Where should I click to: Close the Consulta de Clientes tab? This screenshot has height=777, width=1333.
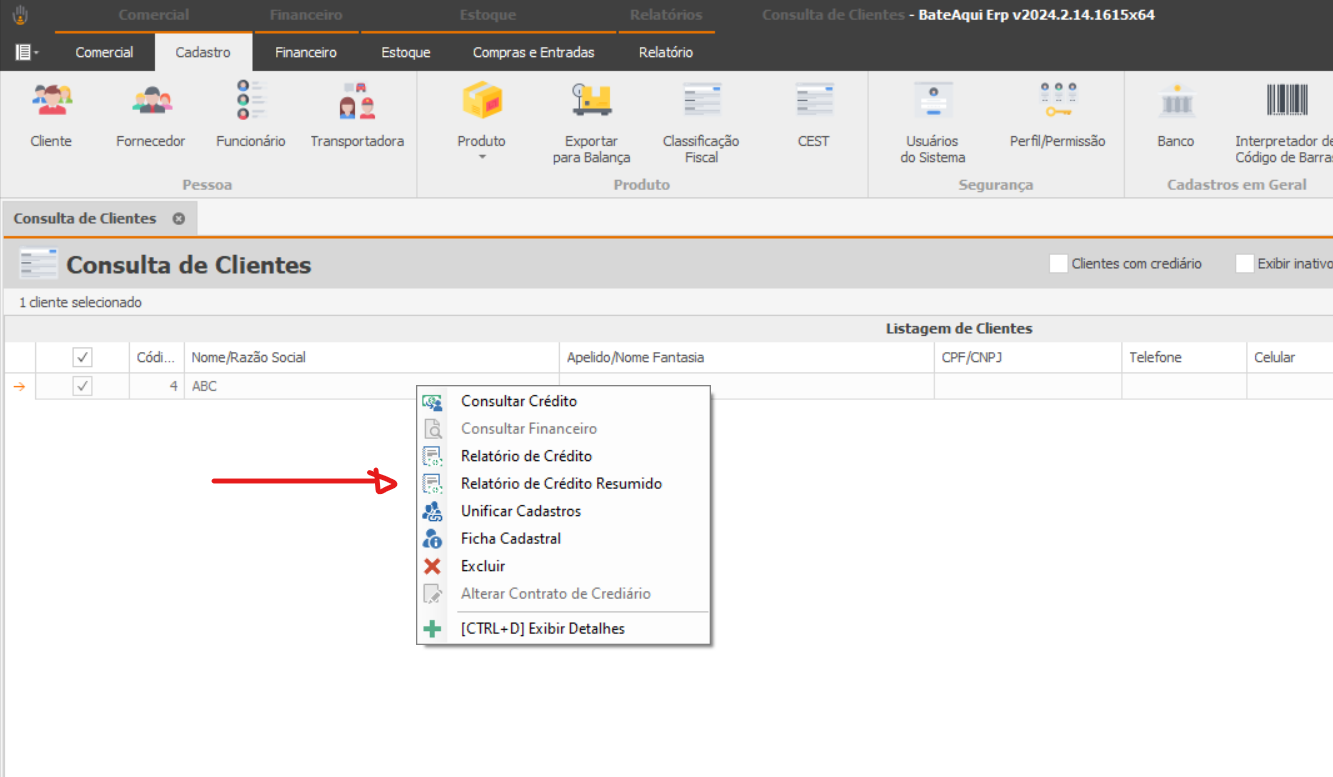[179, 218]
